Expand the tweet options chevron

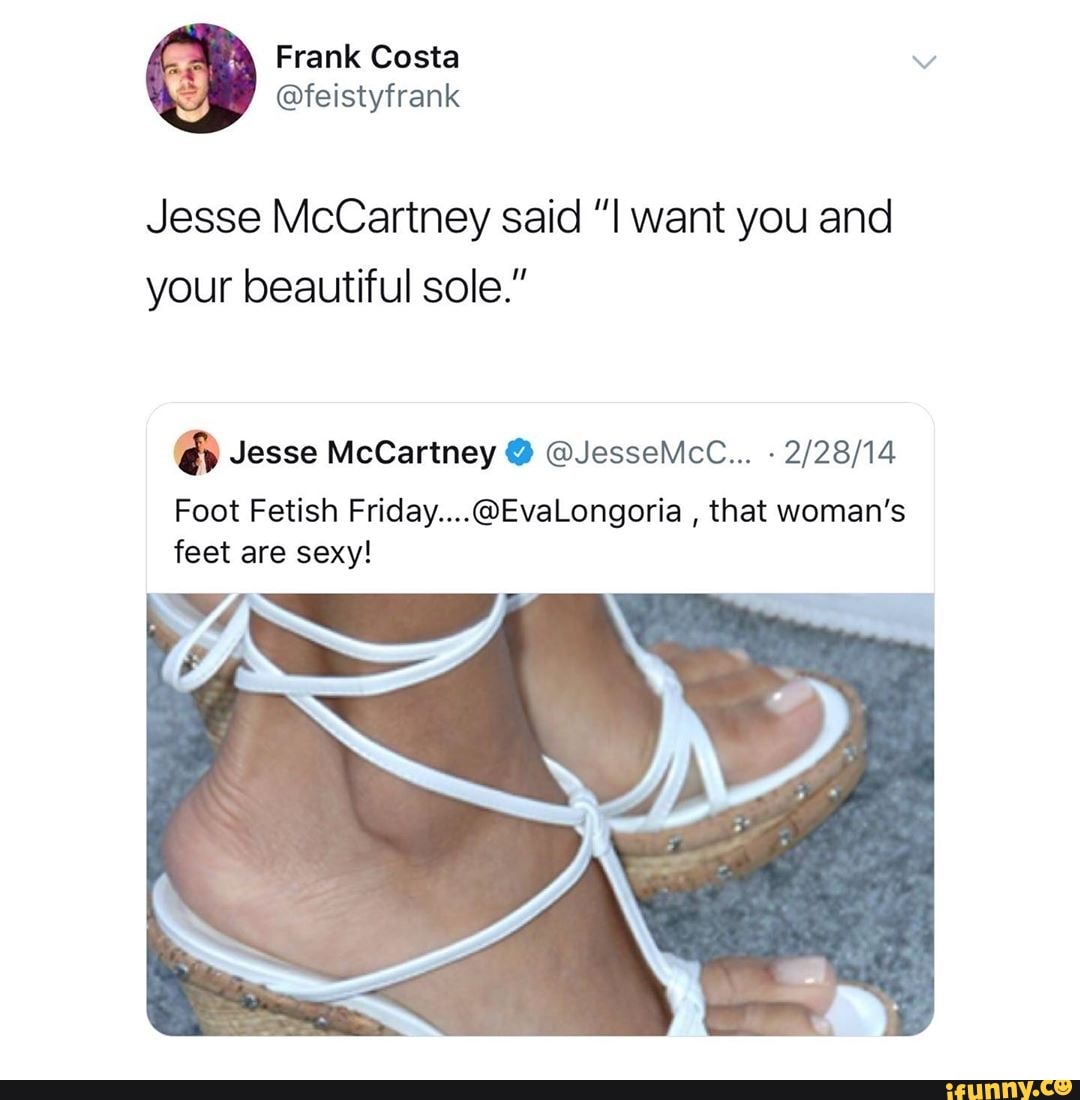[924, 62]
